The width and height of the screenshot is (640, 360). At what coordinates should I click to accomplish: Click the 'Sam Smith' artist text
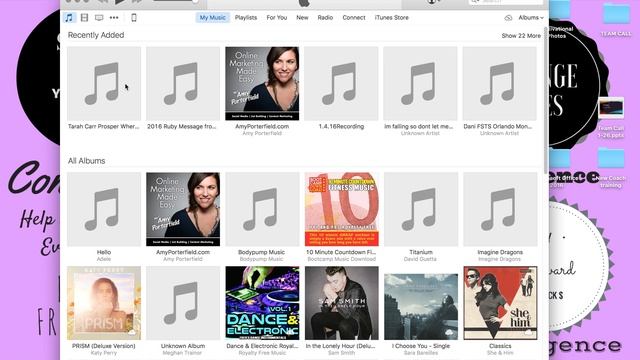coord(341,353)
